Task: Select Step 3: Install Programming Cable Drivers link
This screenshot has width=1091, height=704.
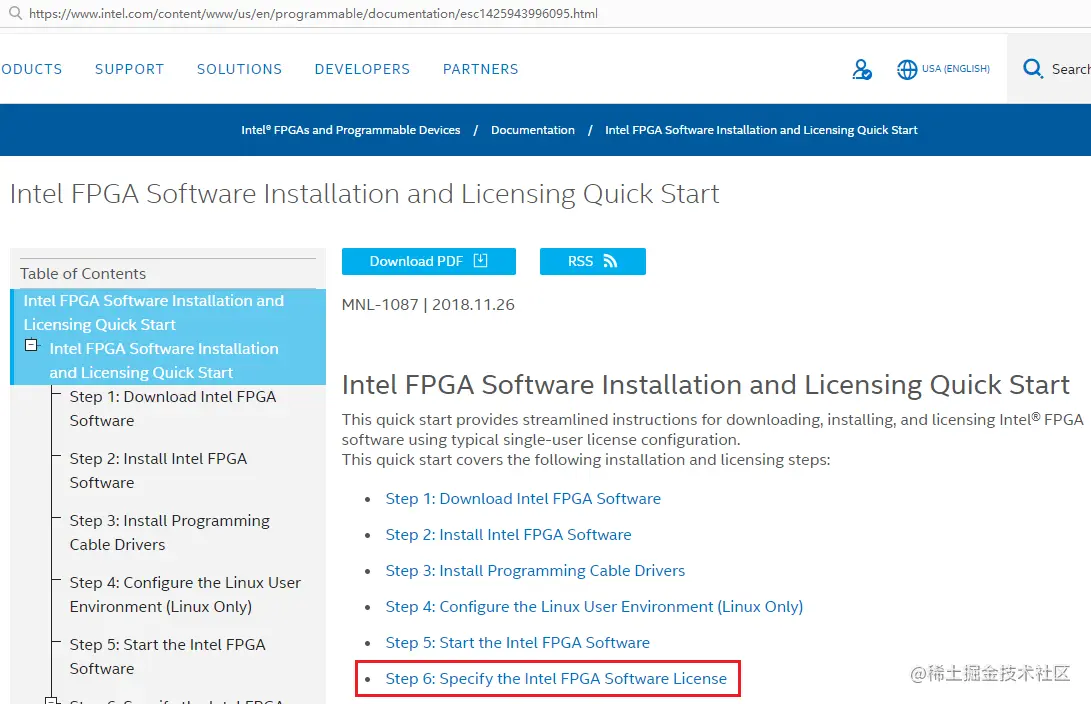Action: point(535,570)
